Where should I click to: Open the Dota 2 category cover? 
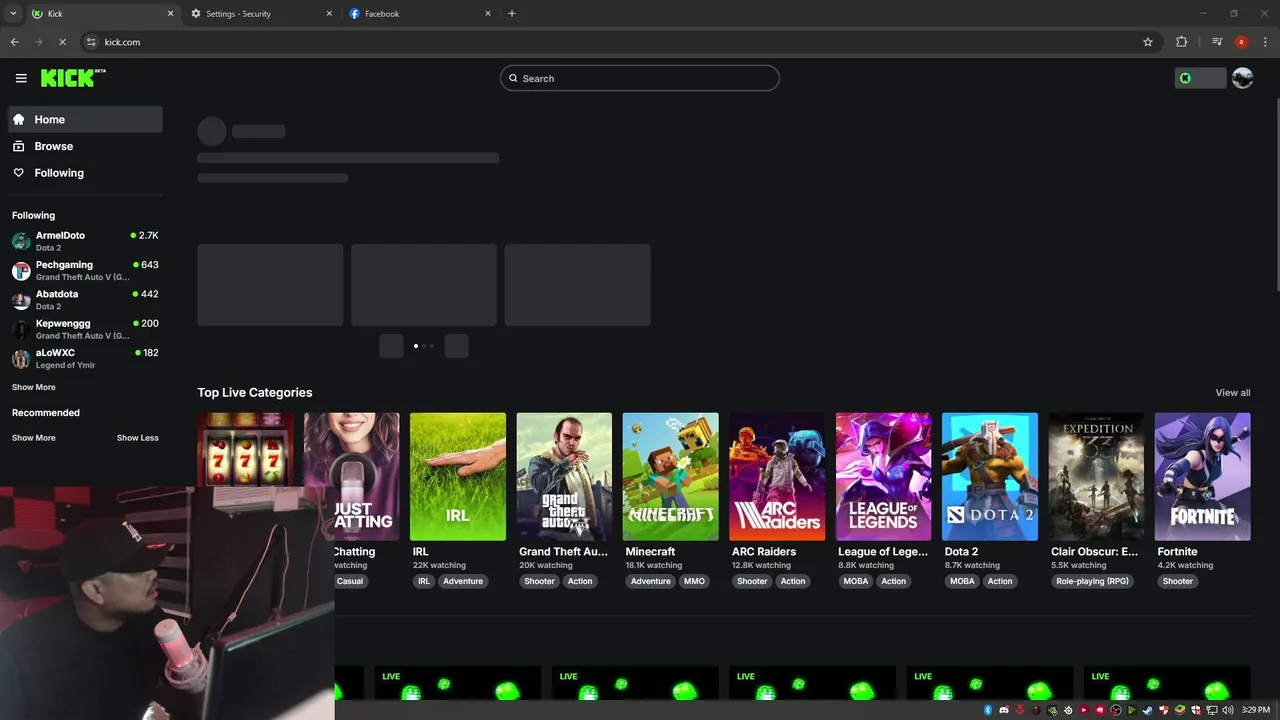click(990, 477)
